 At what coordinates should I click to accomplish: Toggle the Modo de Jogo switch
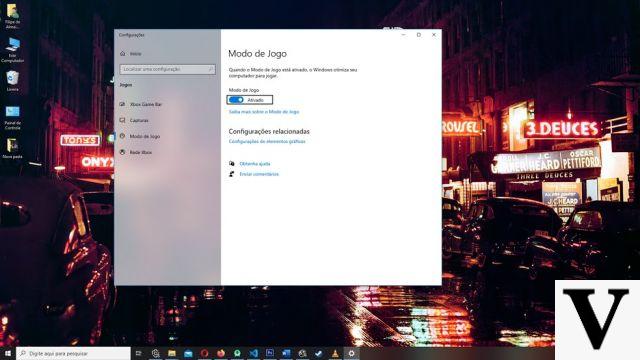[x=236, y=100]
